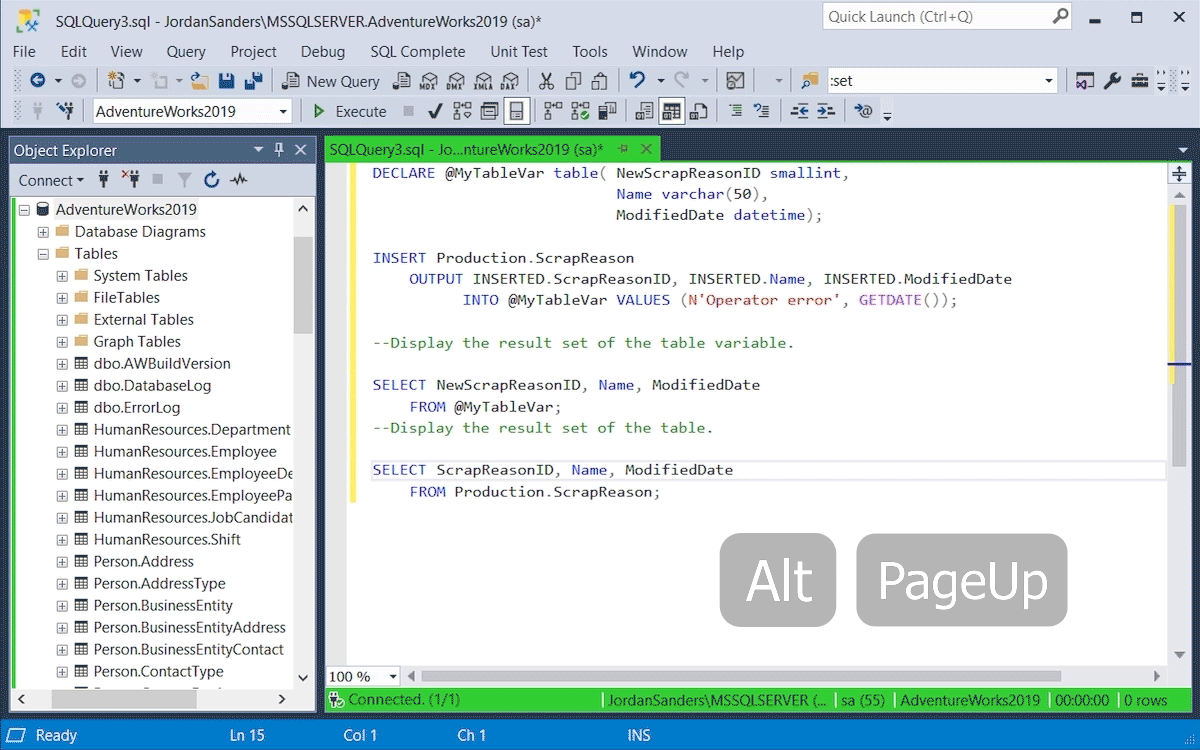This screenshot has width=1200, height=750.
Task: Open the Properties wrench icon
Action: 1112,81
